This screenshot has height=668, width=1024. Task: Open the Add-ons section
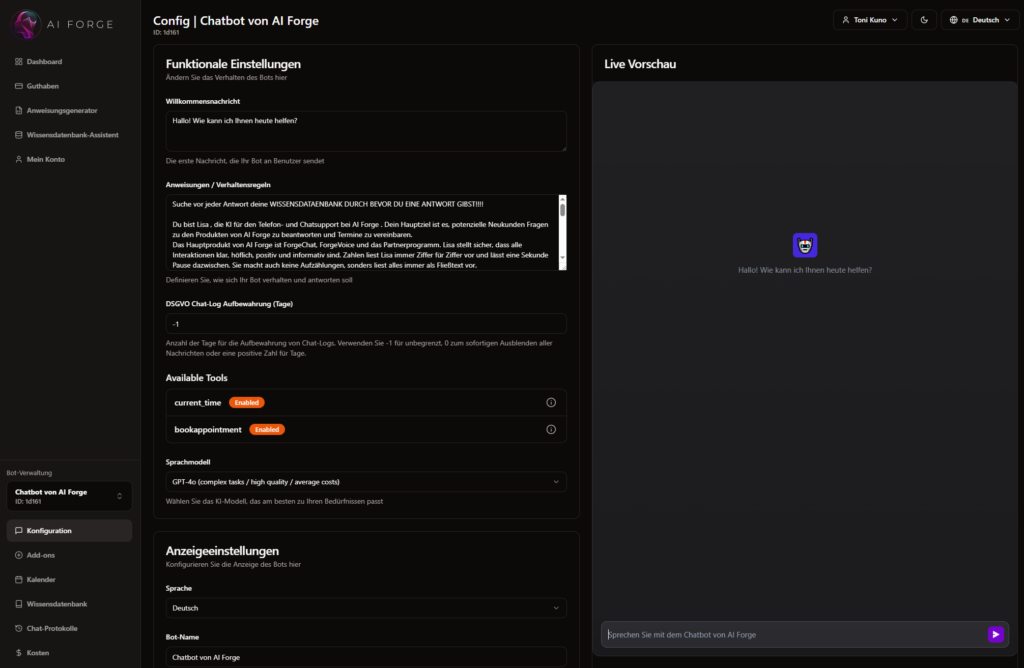[x=41, y=555]
